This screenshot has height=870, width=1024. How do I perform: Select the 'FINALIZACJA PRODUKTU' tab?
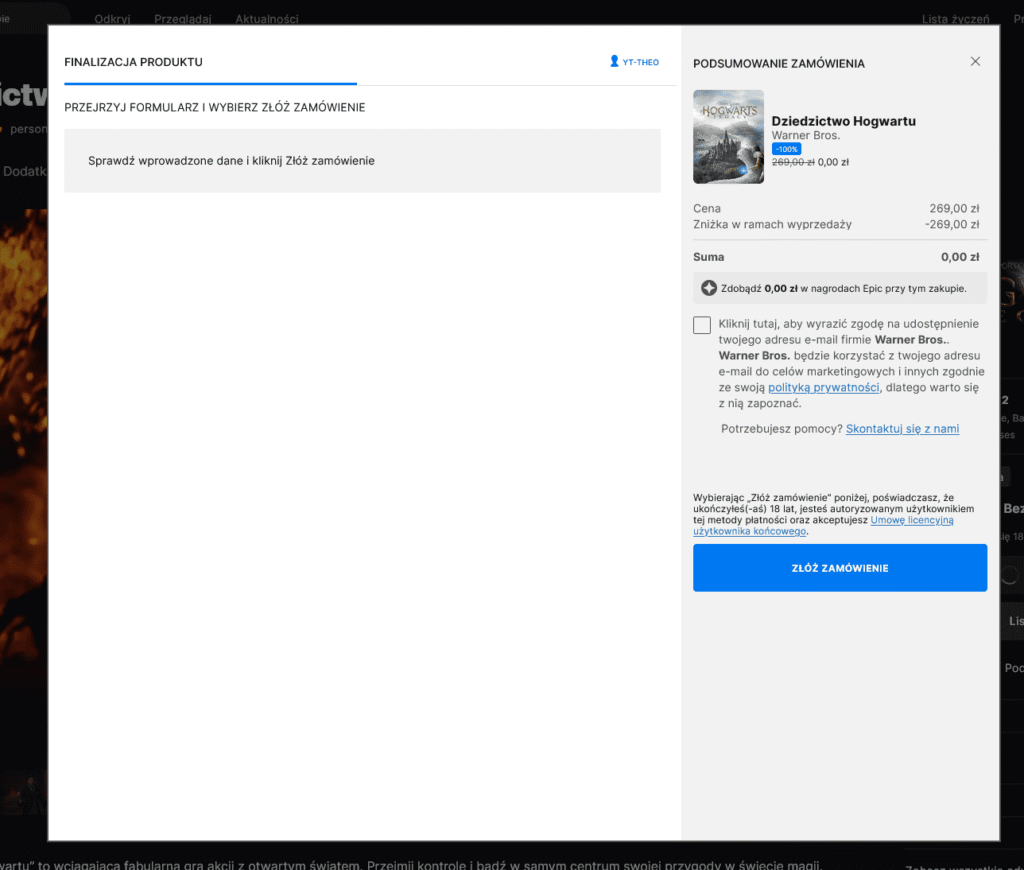coord(133,62)
